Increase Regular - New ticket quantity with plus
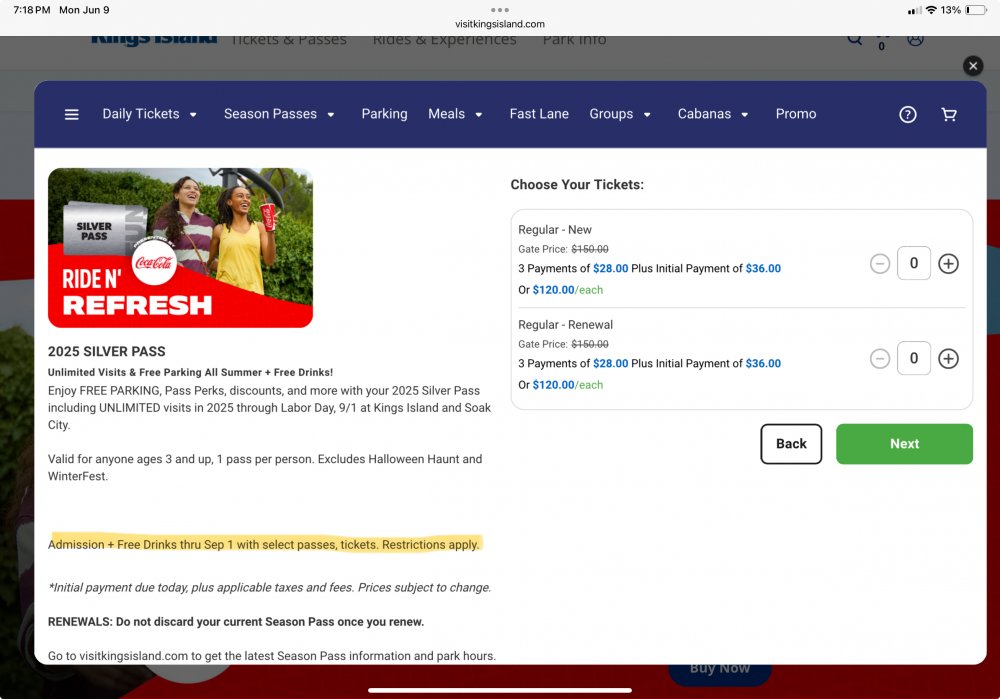The width and height of the screenshot is (1000, 699). click(948, 263)
